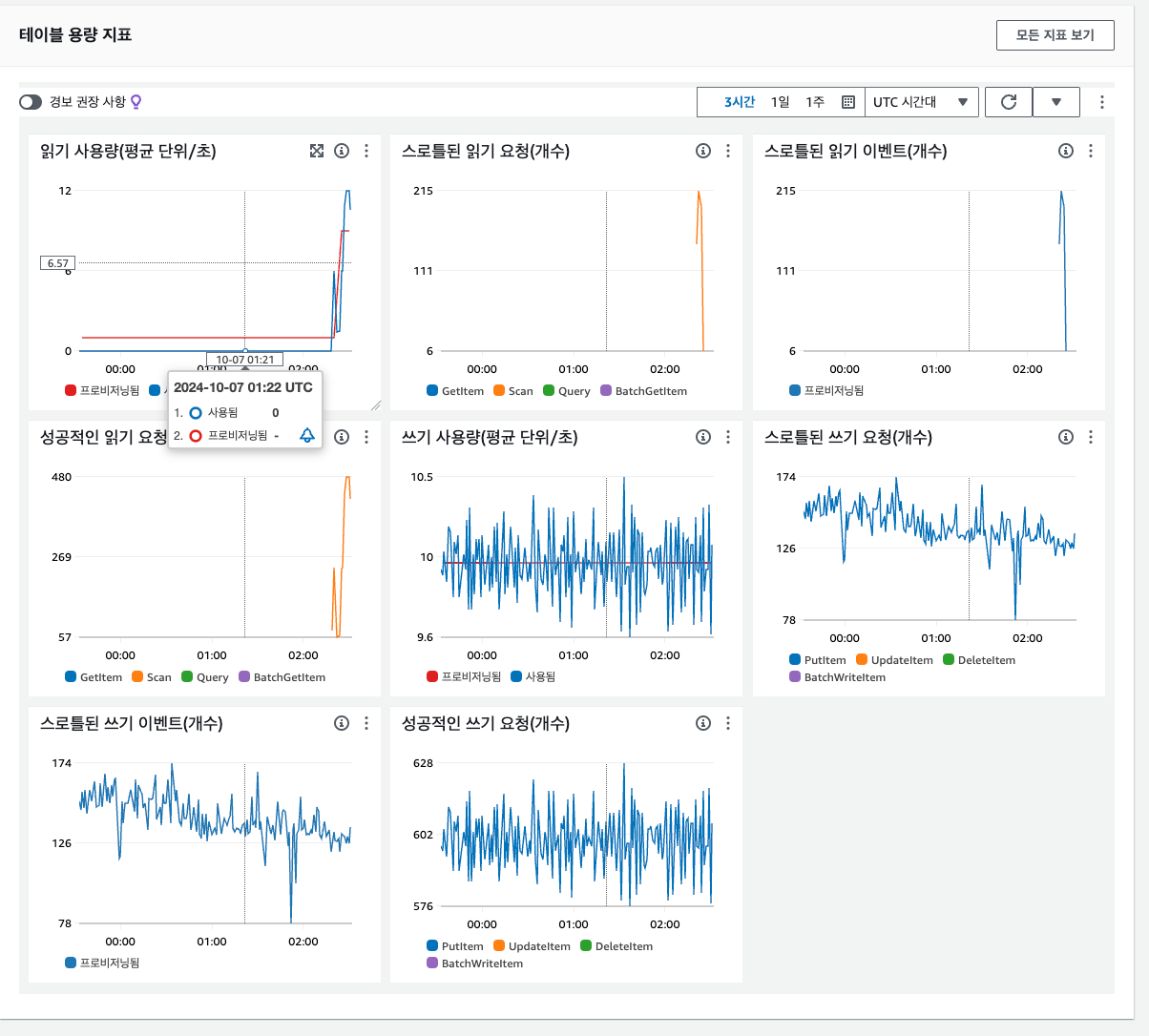
Task: Show info for 읽기 사용량(평균 단위/초) chart
Action: pyautogui.click(x=342, y=151)
